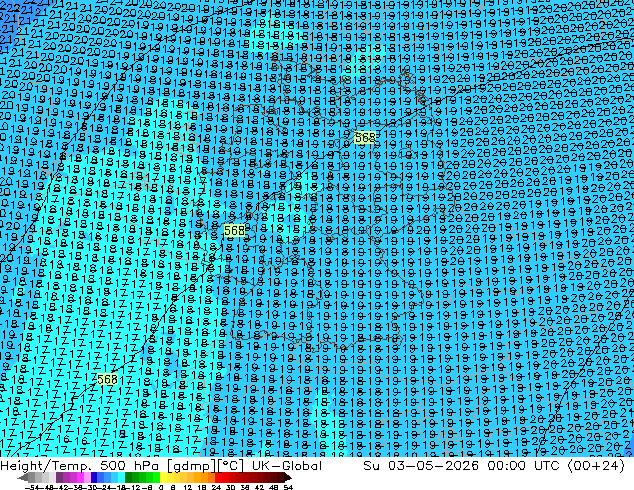The image size is (634, 490).
Task: Click the '54' value on the legend scale
Action: (x=288, y=487)
